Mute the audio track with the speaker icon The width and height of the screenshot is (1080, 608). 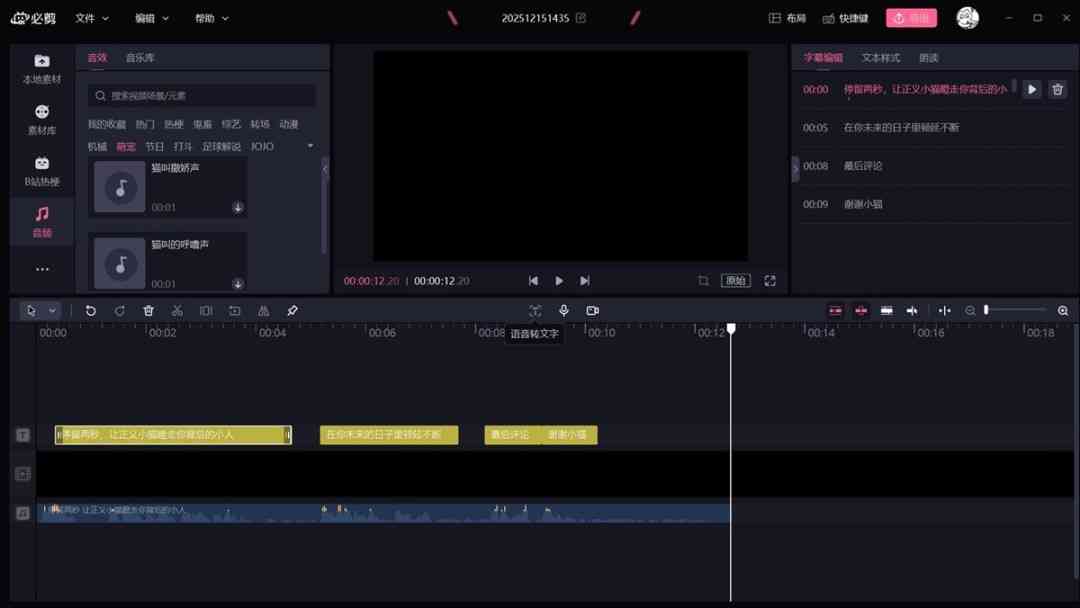point(911,310)
